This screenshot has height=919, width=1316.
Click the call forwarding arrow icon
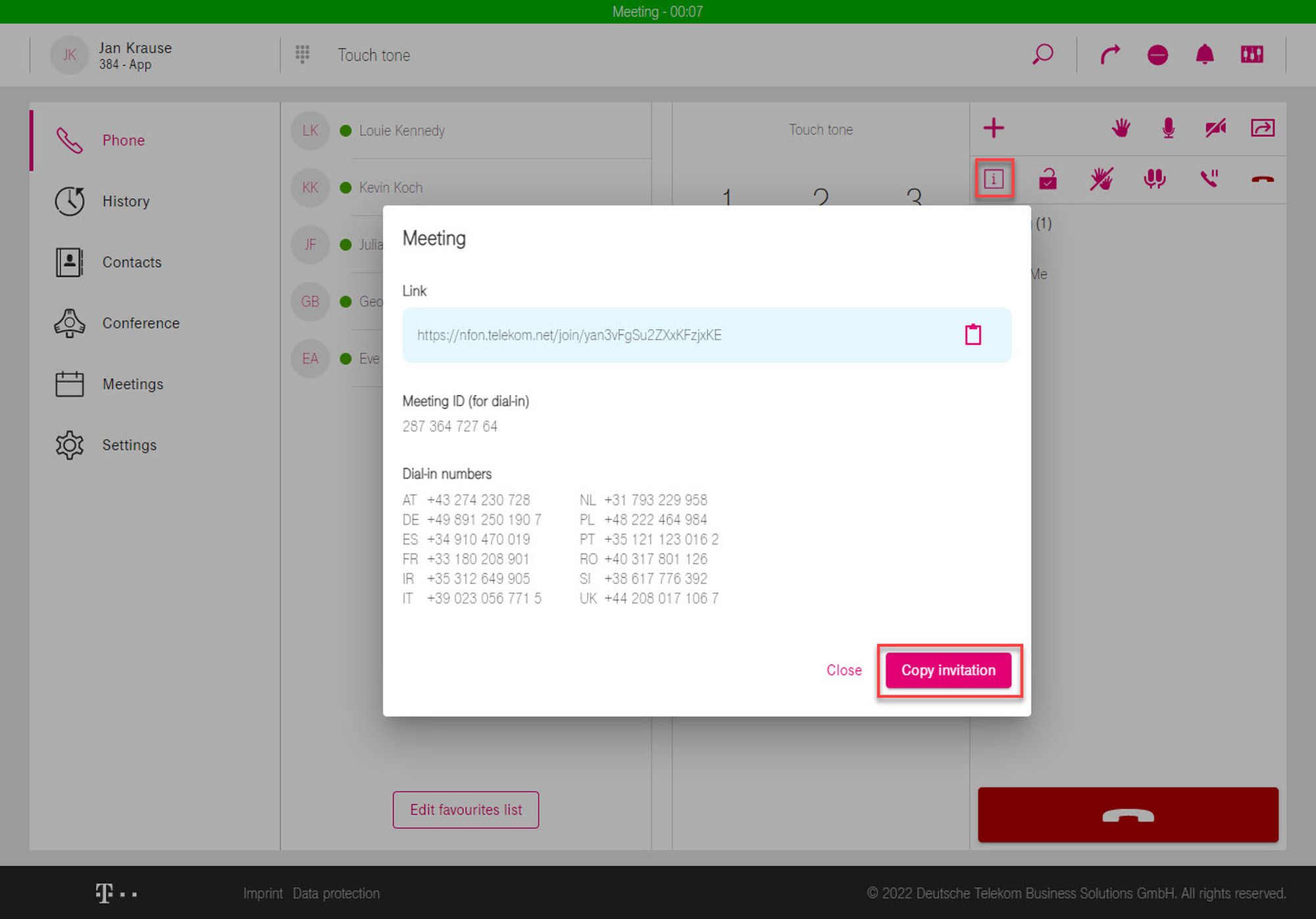(x=1110, y=54)
